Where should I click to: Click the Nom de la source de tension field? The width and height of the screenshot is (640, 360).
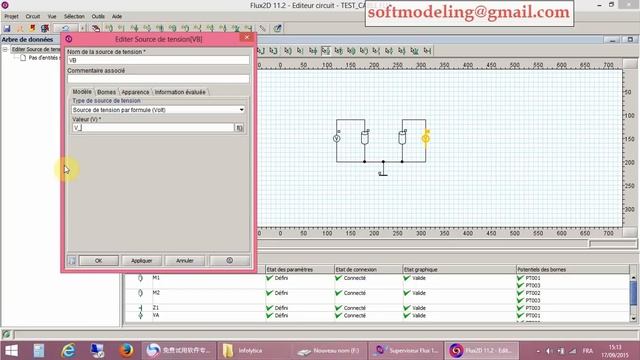click(158, 60)
